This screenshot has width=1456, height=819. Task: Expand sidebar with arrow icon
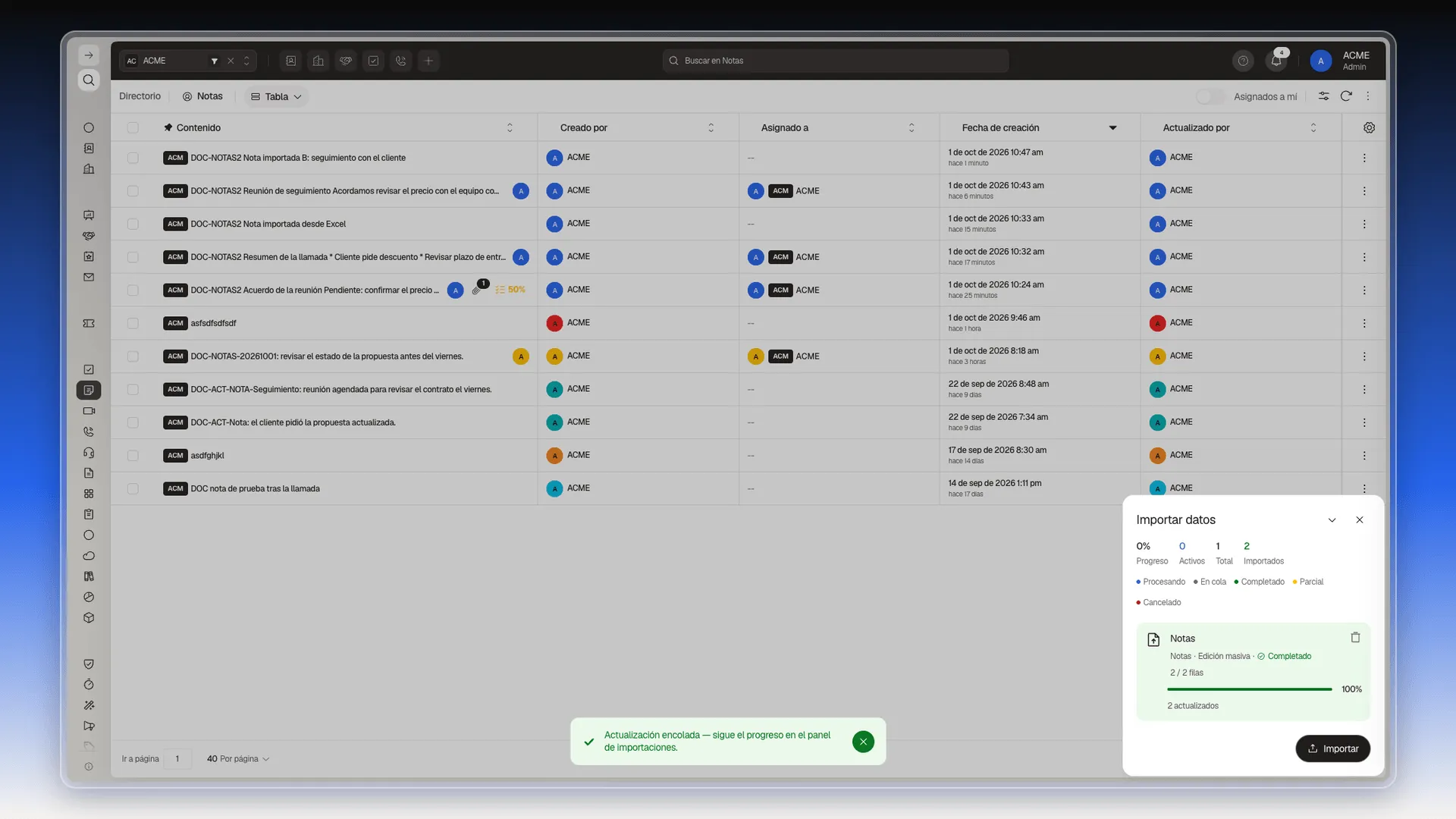coord(89,55)
